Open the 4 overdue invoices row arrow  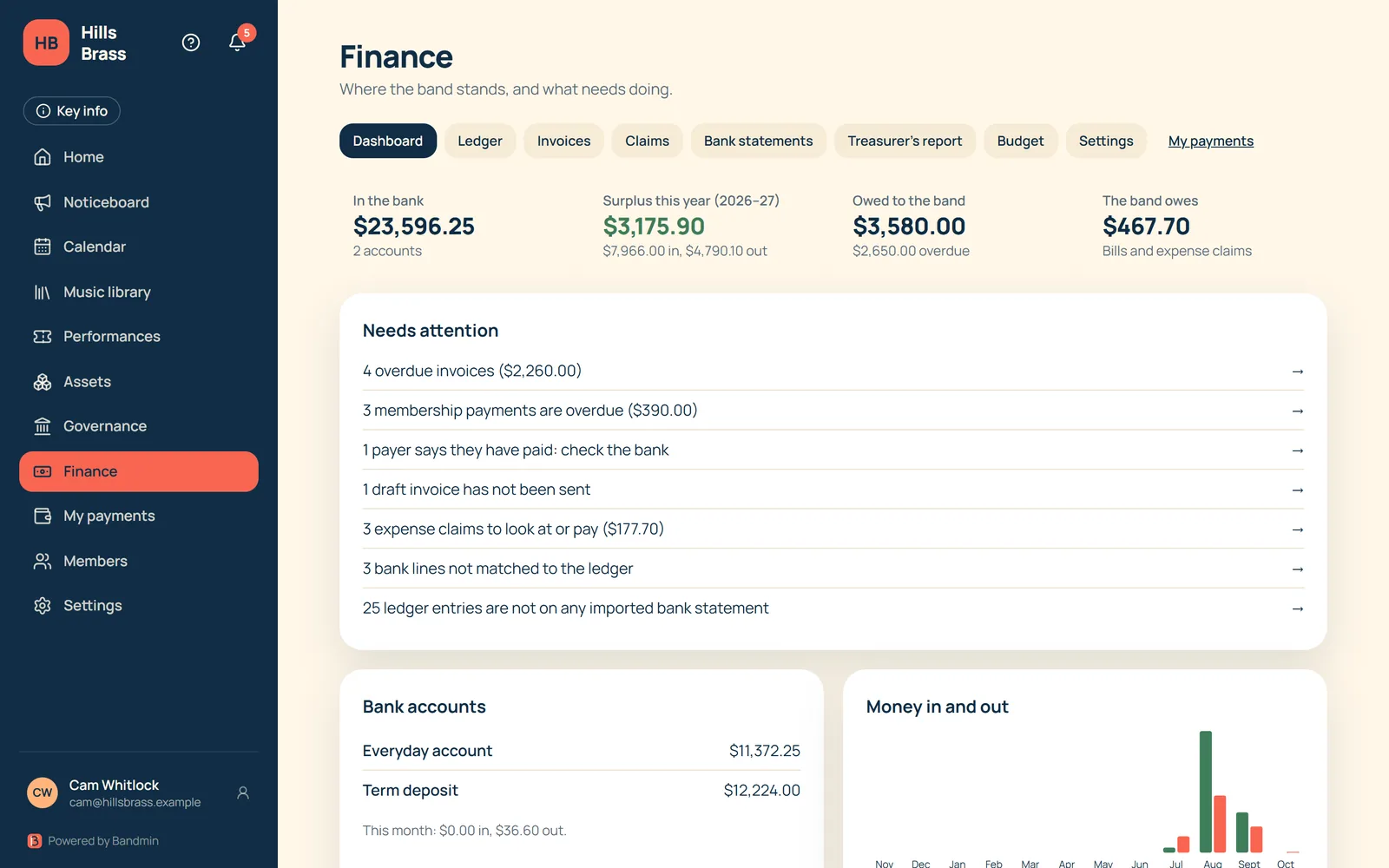pyautogui.click(x=1297, y=372)
